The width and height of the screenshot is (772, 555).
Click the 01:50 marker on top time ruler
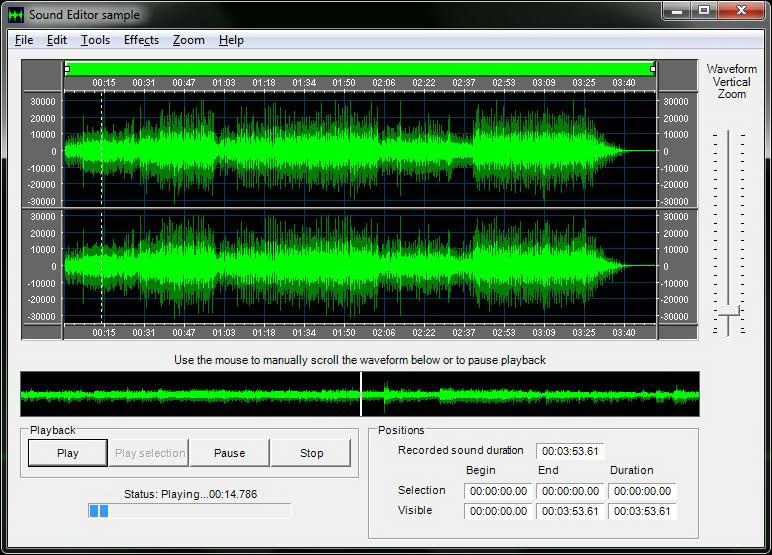pos(344,82)
